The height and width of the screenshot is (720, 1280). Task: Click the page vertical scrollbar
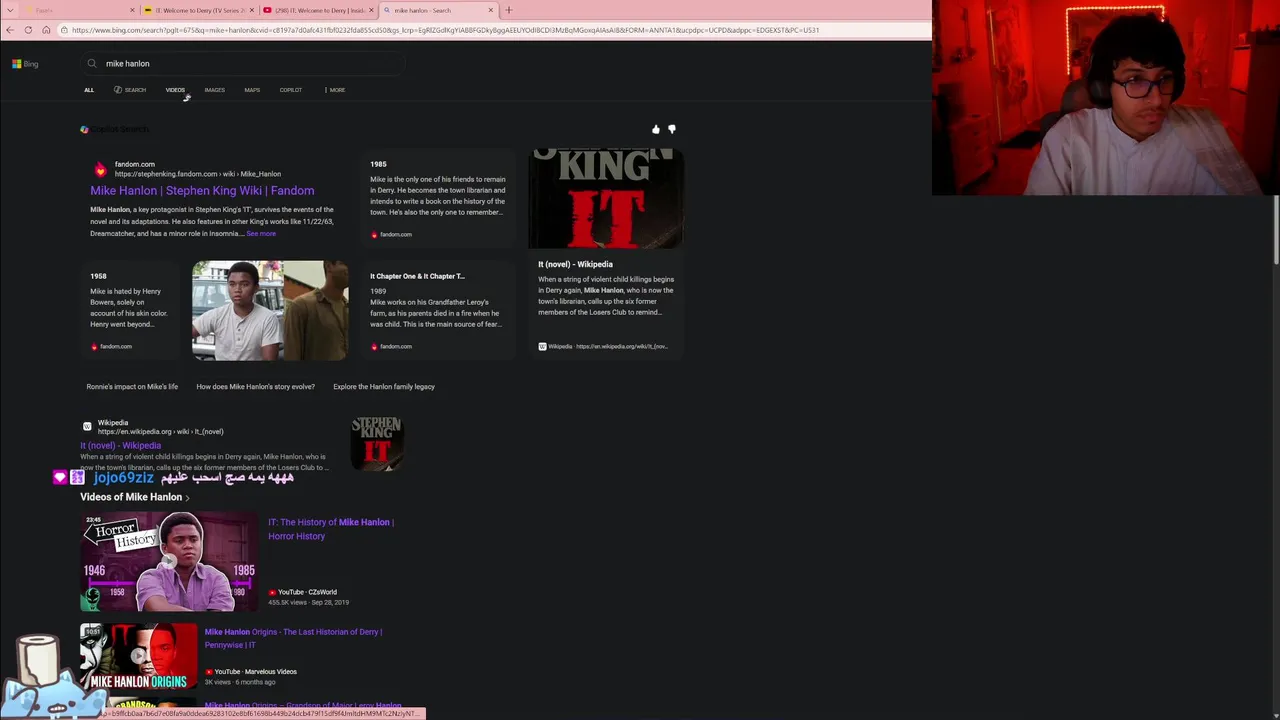click(x=1276, y=230)
